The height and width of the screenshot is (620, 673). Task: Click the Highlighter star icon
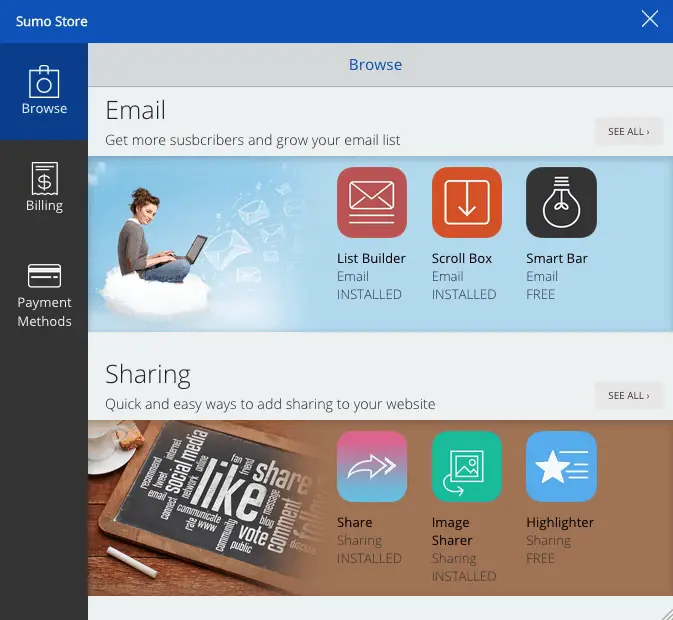click(561, 466)
